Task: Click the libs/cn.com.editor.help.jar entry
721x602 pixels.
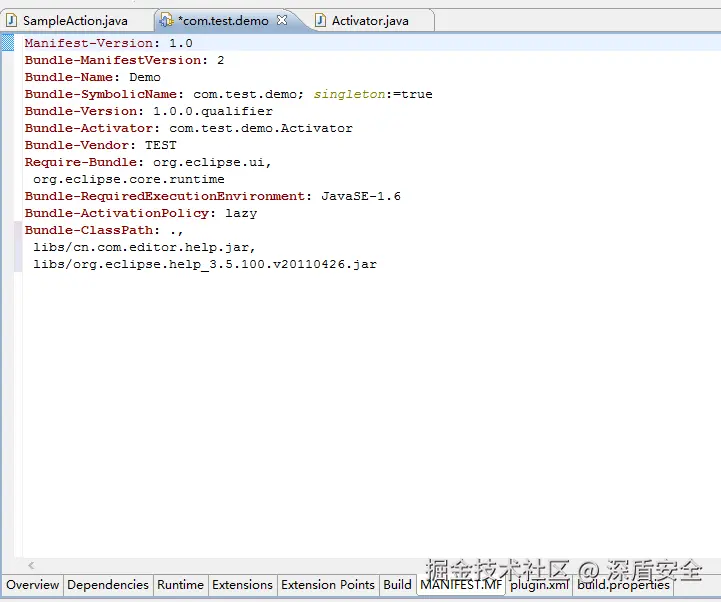Action: pyautogui.click(x=144, y=247)
